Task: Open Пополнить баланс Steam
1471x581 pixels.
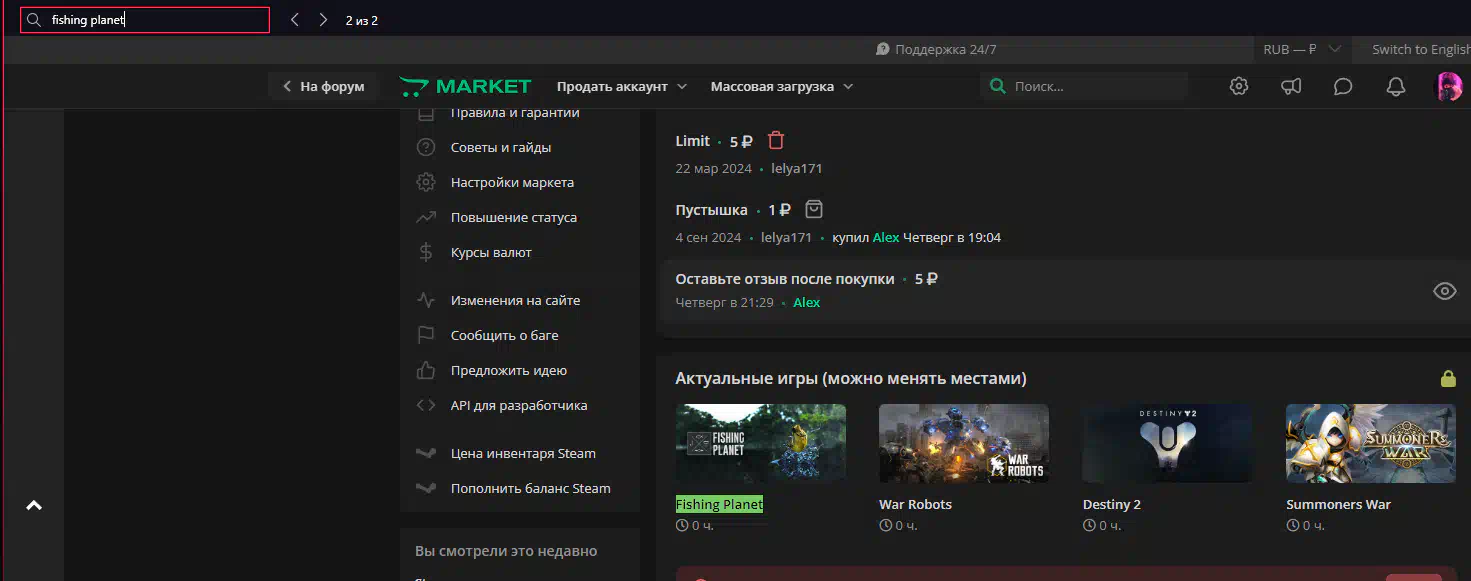Action: pyautogui.click(x=531, y=488)
